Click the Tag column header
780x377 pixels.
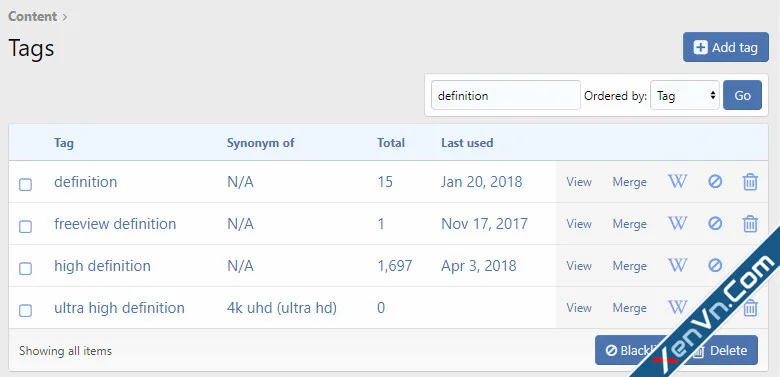click(64, 143)
